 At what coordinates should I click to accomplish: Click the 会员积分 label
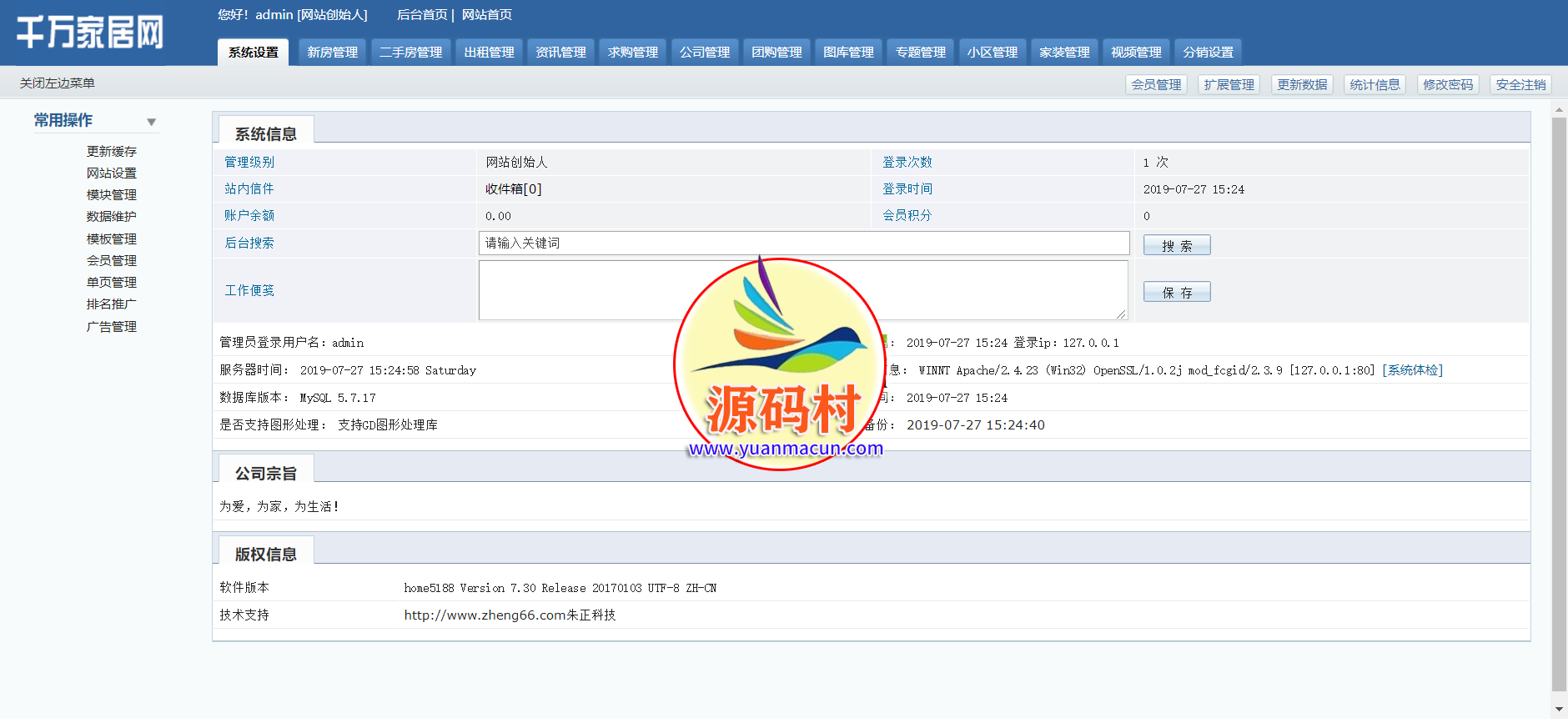[x=907, y=216]
